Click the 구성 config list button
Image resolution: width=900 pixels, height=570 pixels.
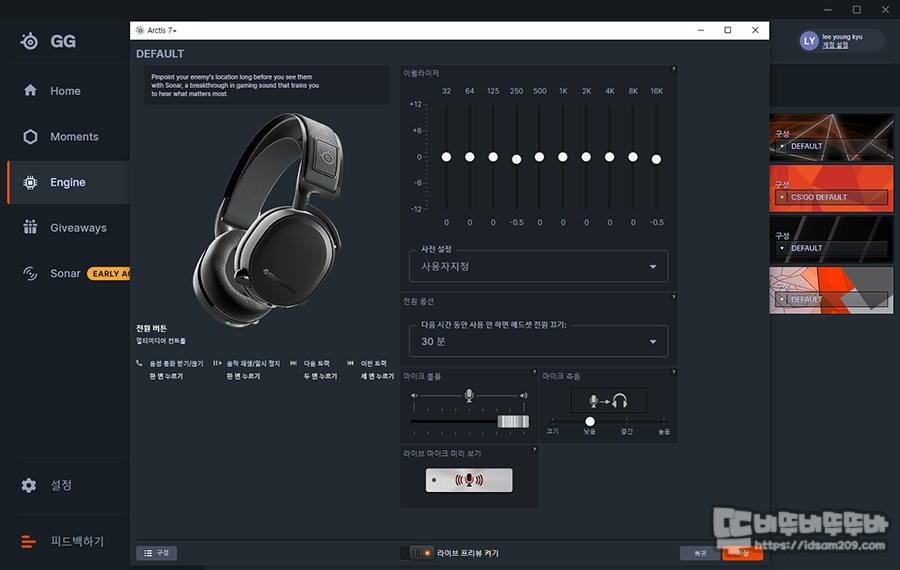(x=157, y=553)
